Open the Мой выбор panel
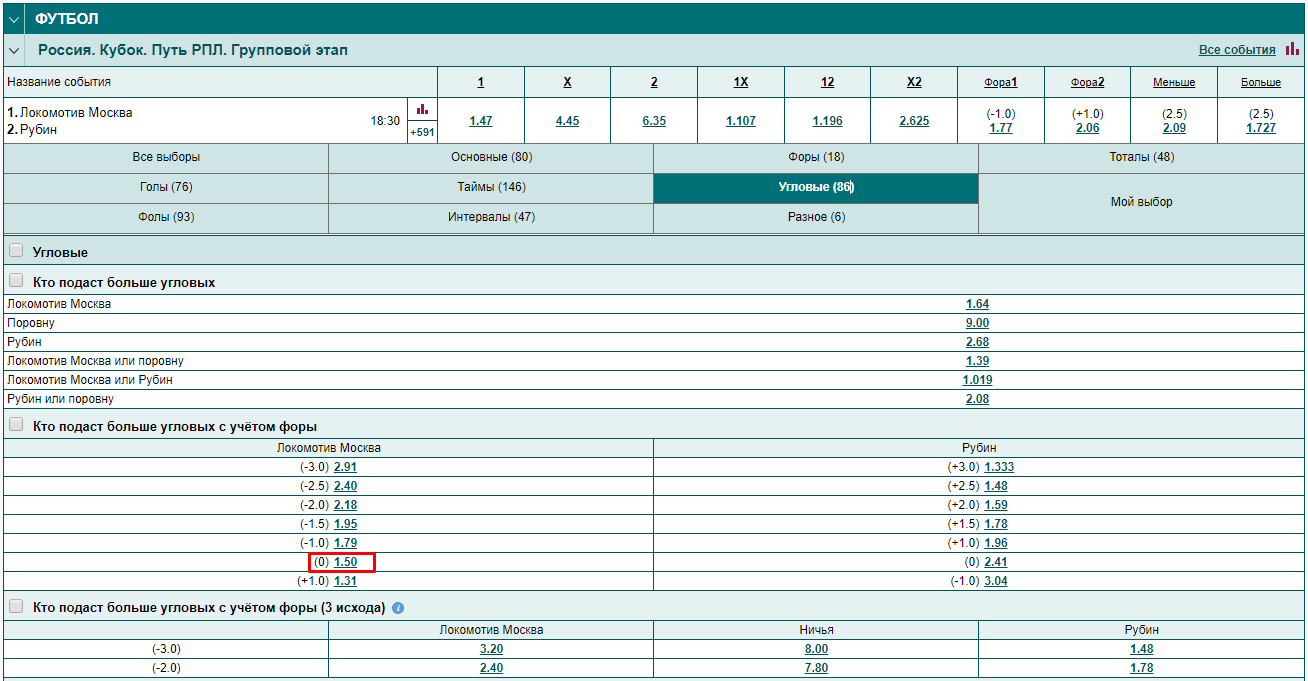This screenshot has height=681, width=1308. click(x=1141, y=202)
